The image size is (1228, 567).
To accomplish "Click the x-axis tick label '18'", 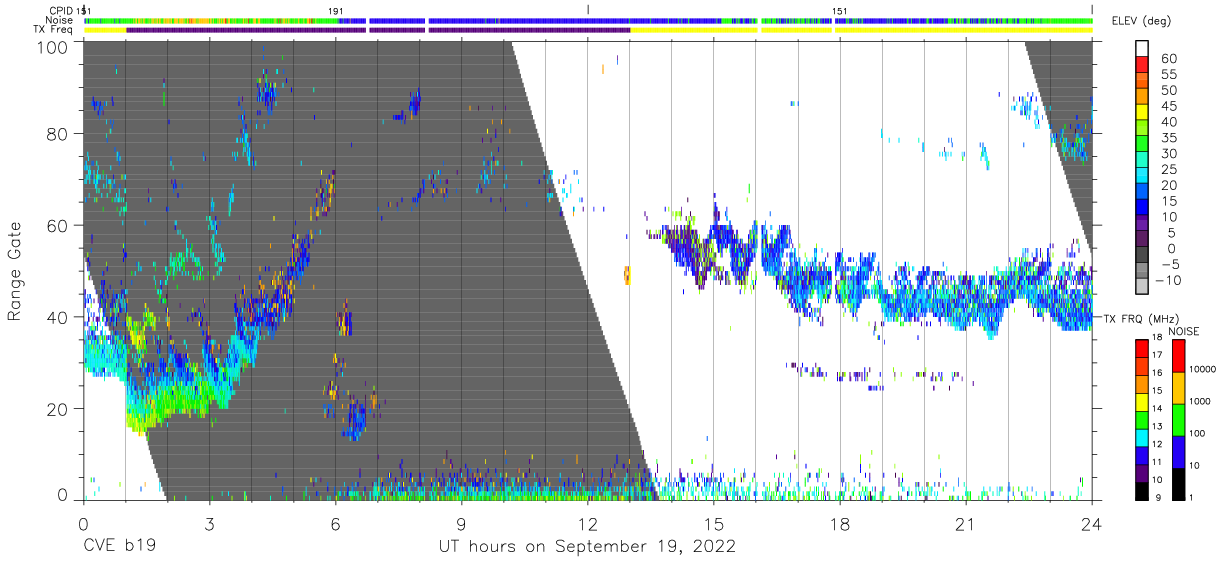I will [x=840, y=524].
